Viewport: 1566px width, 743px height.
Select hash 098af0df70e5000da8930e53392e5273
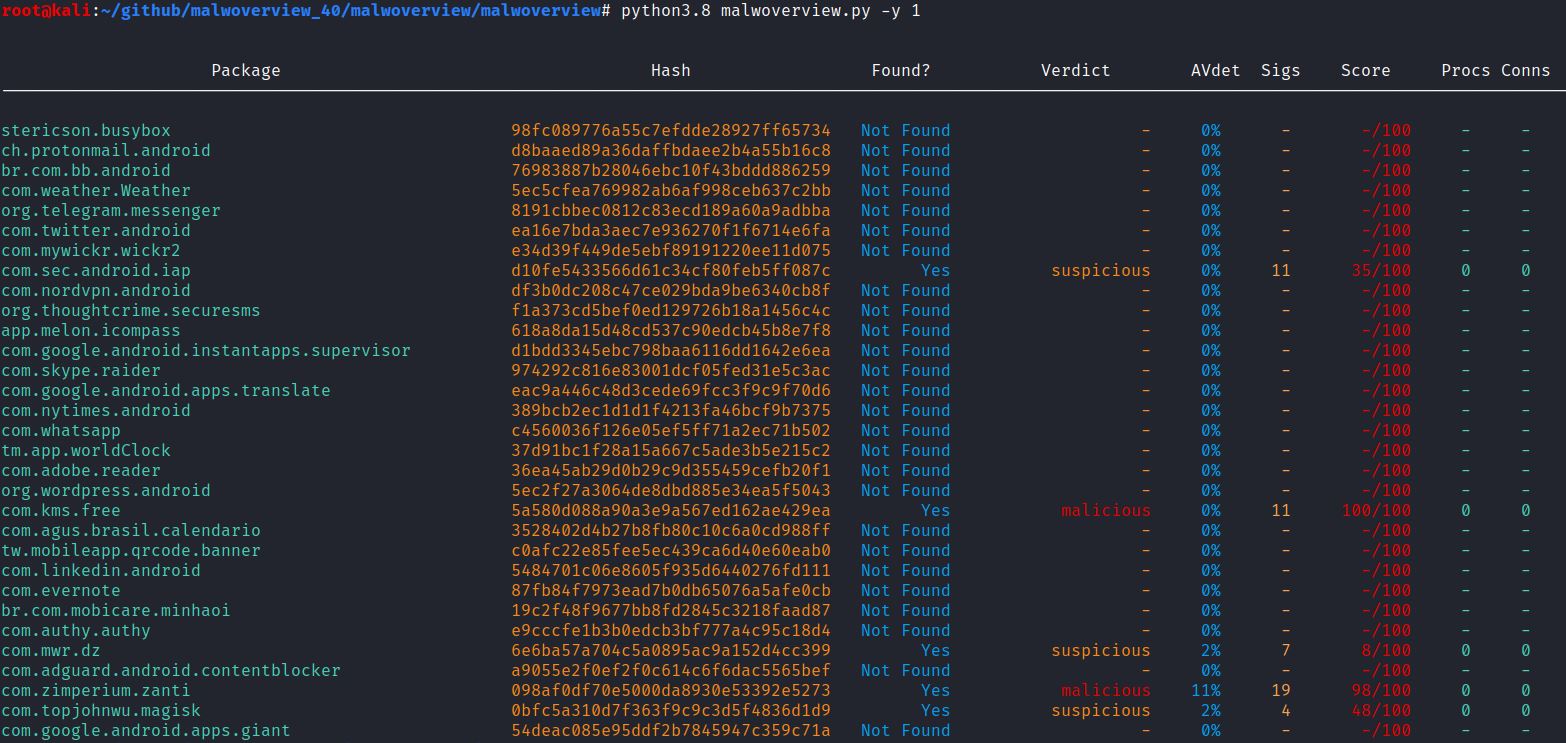click(x=671, y=690)
